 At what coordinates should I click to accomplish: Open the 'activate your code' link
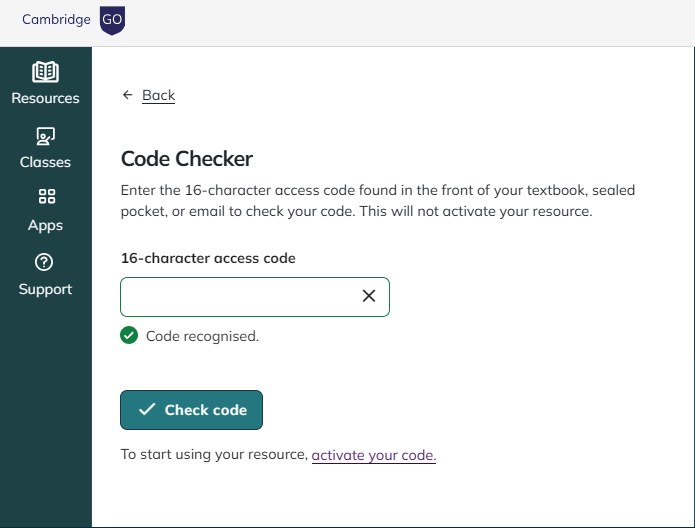coord(374,455)
